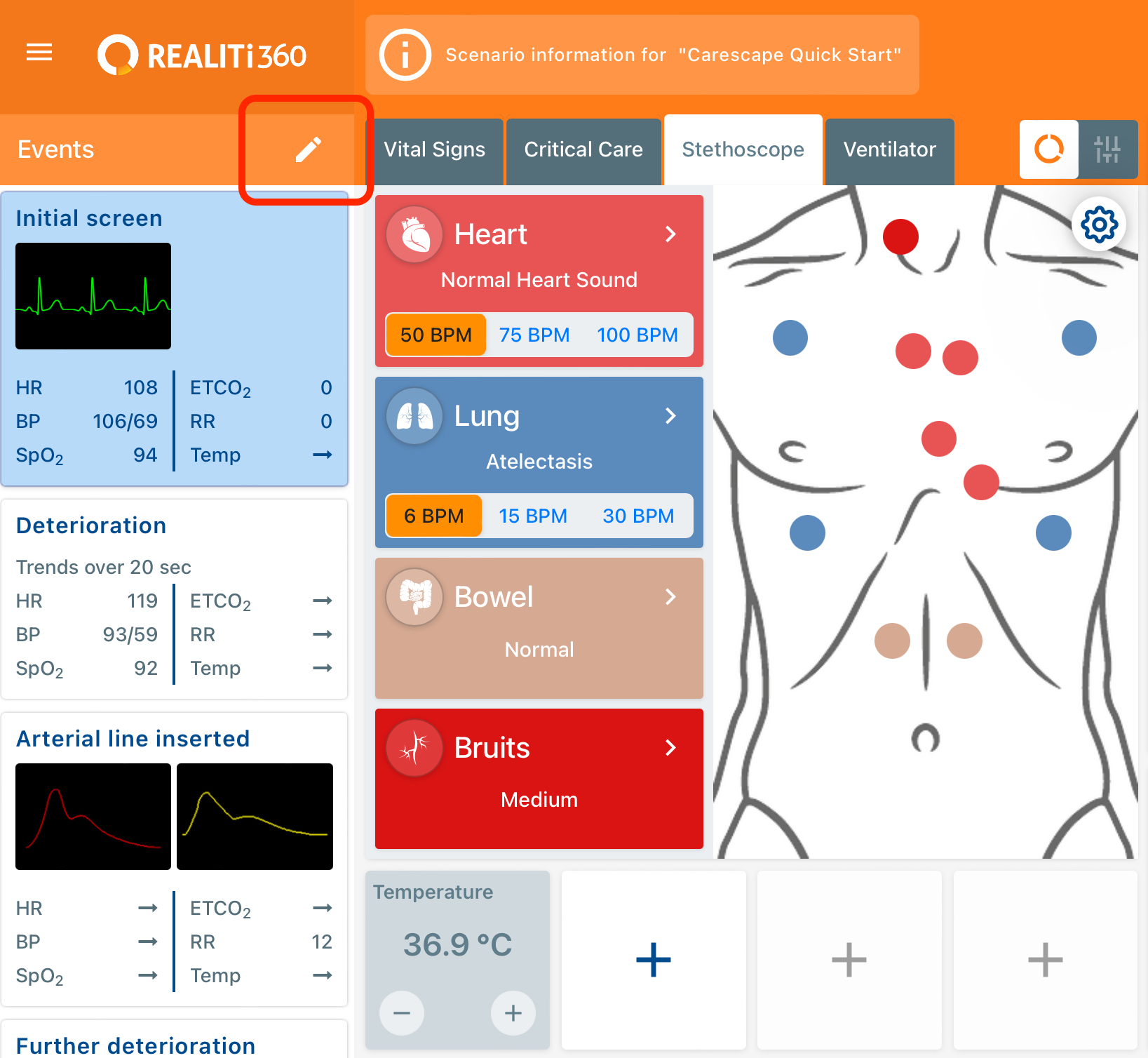Viewport: 1148px width, 1058px height.
Task: Open scenario information icon
Action: point(405,55)
